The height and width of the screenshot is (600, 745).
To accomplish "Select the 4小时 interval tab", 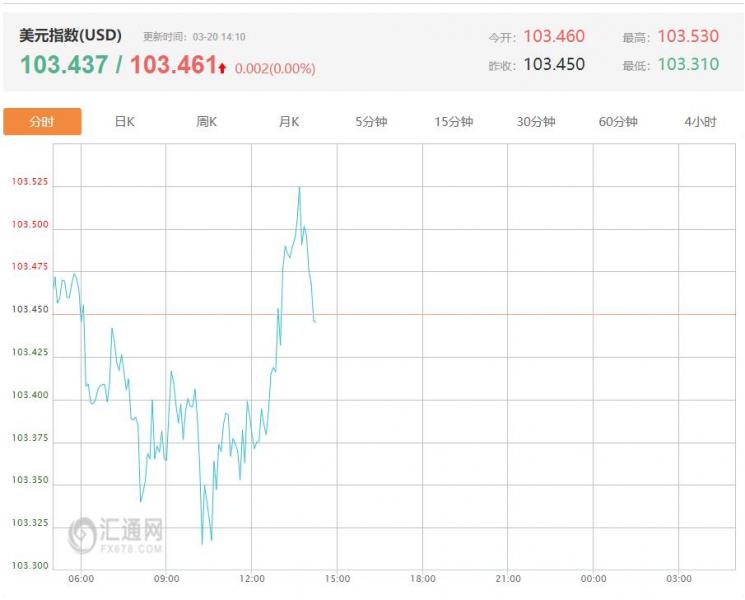I will tap(700, 122).
